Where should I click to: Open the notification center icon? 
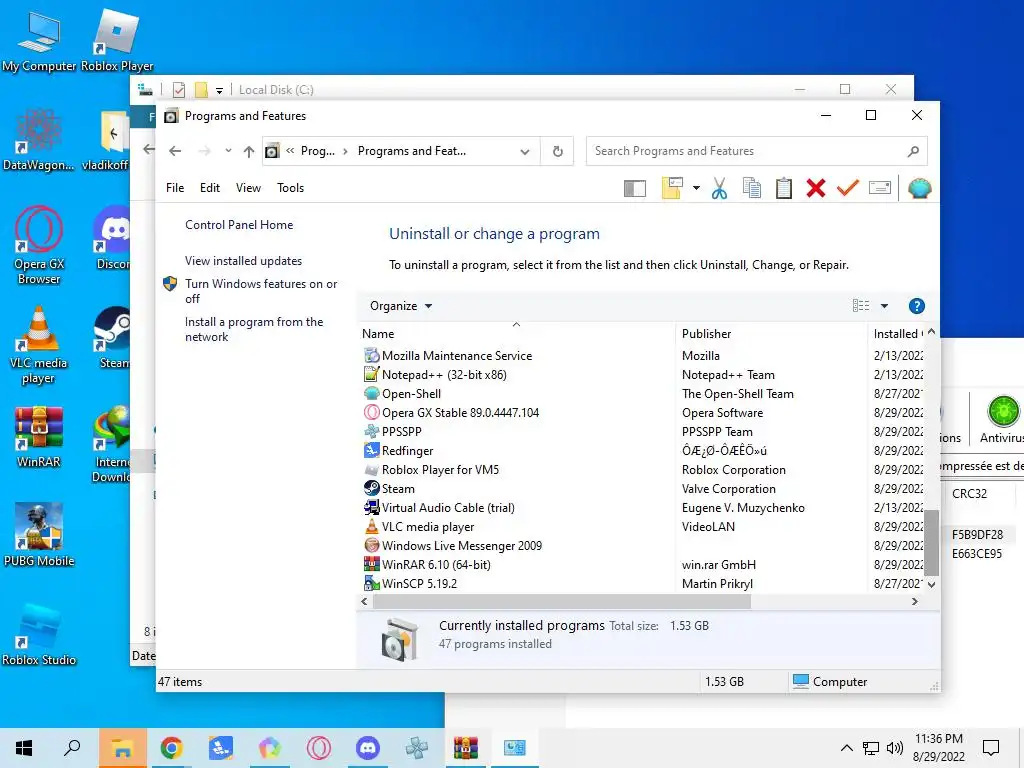click(x=991, y=748)
